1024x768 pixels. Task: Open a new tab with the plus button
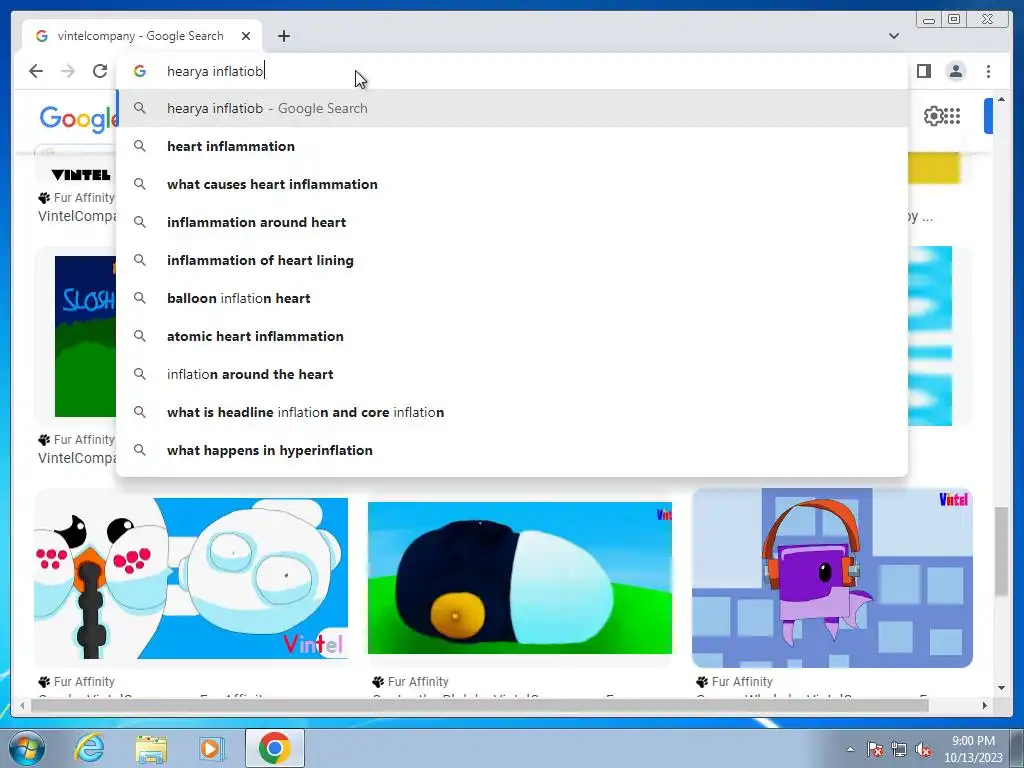pos(283,36)
